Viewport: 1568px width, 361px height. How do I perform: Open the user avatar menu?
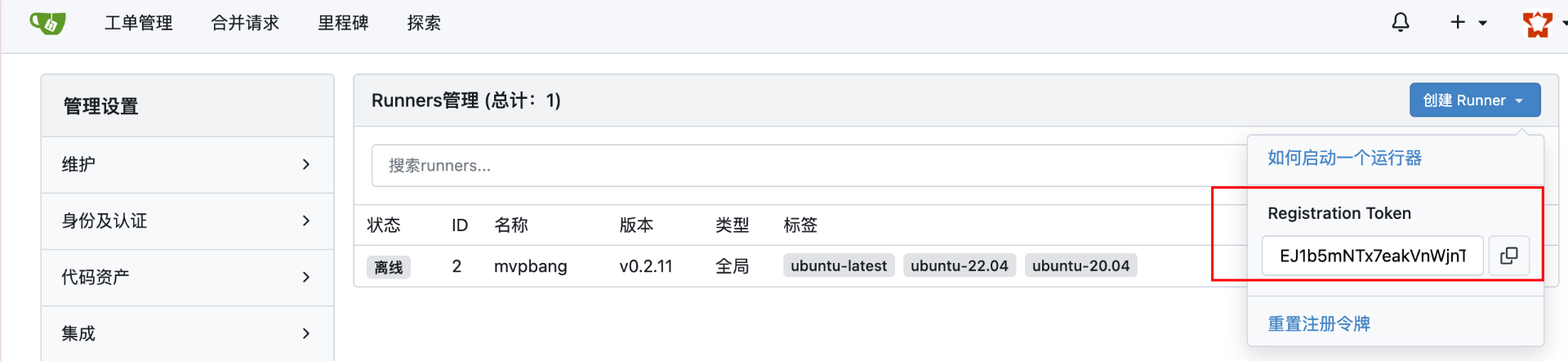pos(1537,24)
